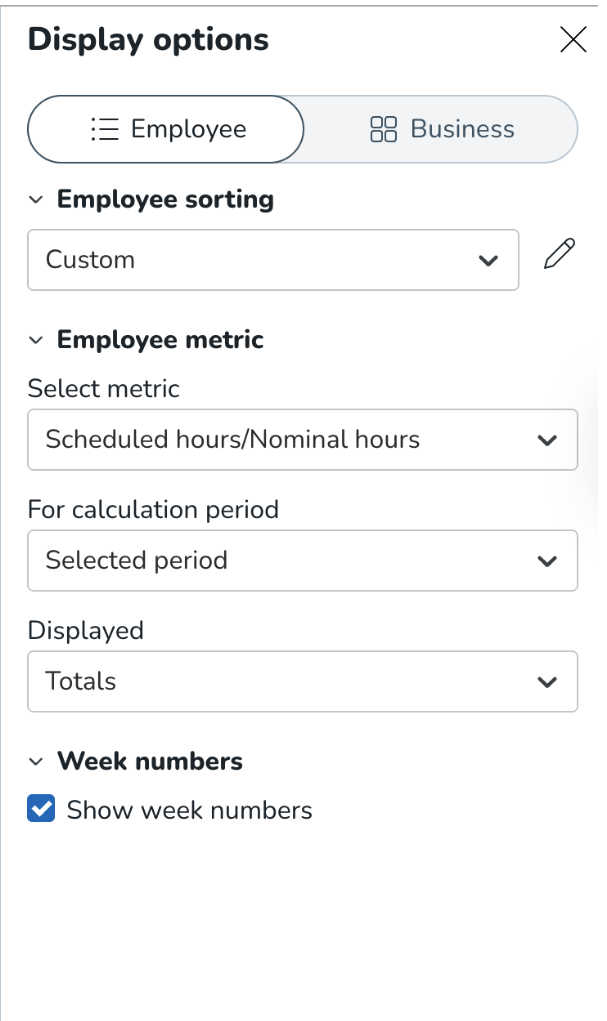Click the arrow on the Selected period dropdown

pyautogui.click(x=547, y=561)
